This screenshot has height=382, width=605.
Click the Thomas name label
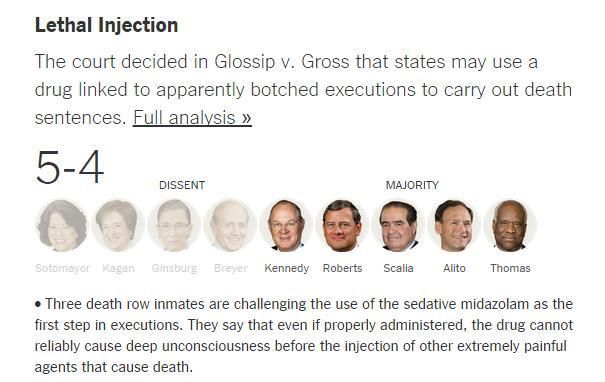point(510,268)
